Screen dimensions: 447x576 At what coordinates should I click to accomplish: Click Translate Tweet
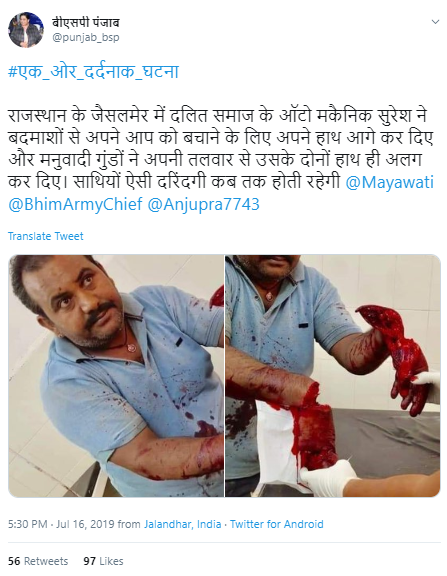[46, 236]
